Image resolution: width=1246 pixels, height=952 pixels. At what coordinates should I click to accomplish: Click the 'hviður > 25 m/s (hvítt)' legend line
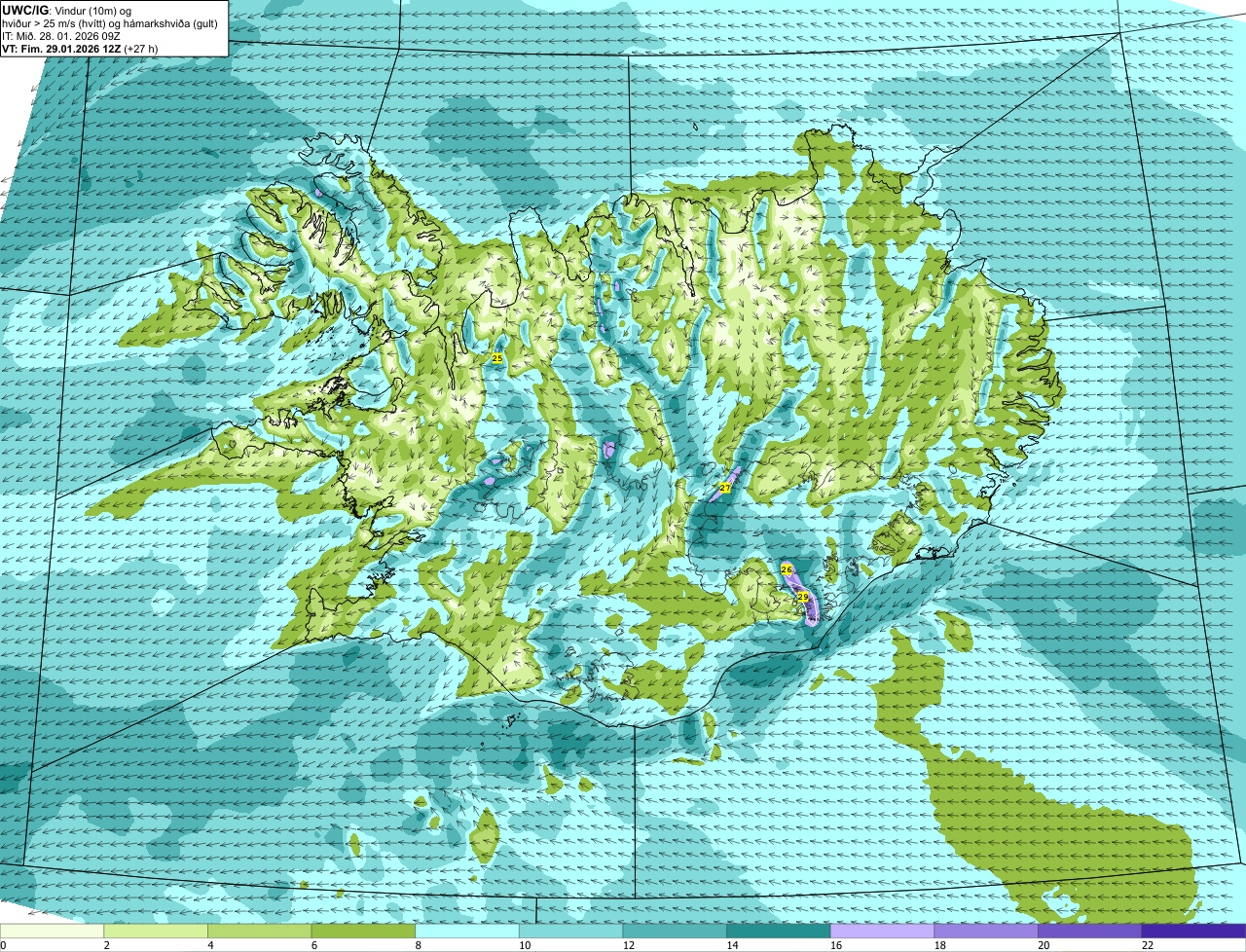tap(110, 23)
